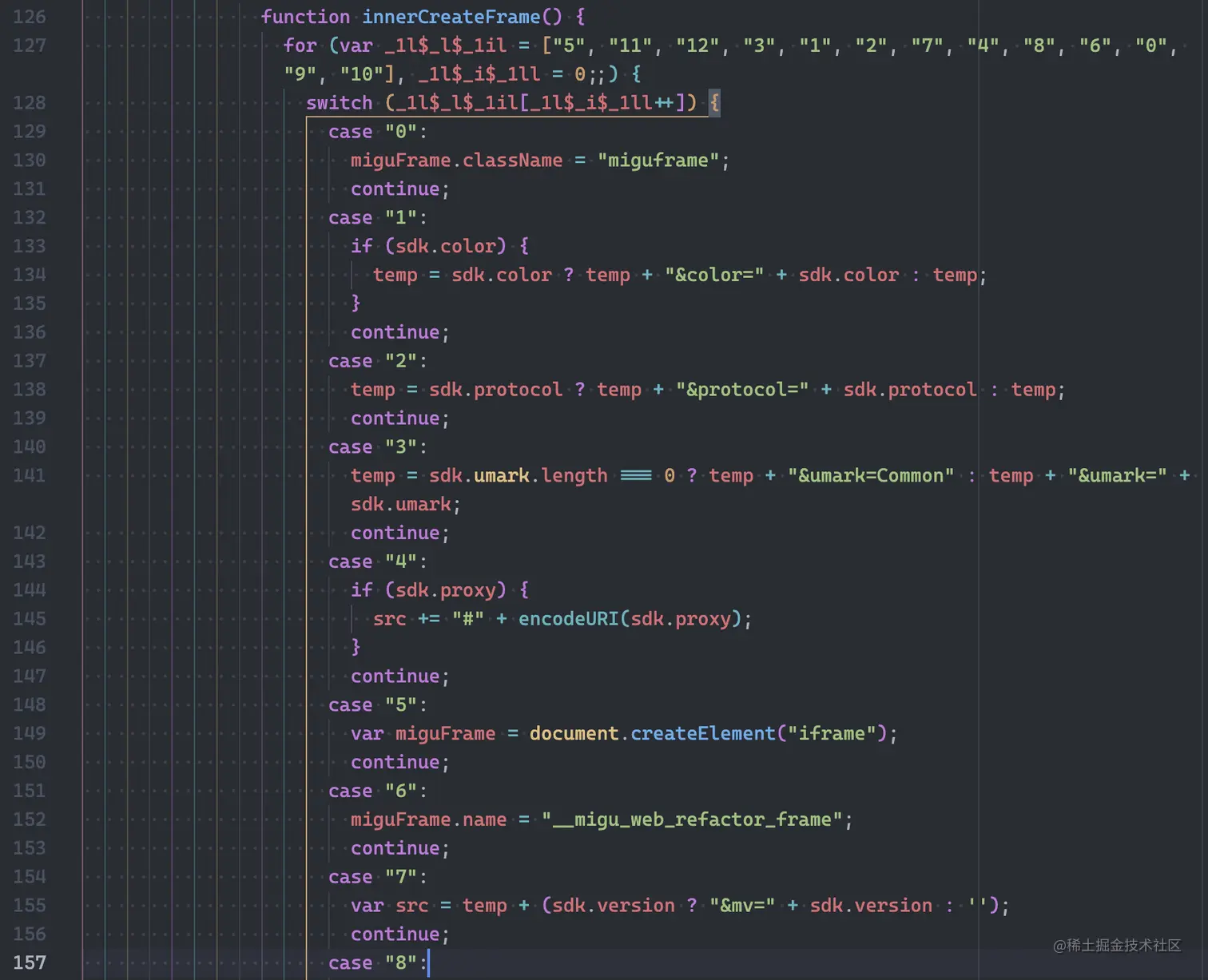Click sdk.umark.length on line 141
This screenshot has height=980, width=1208.
coord(519,476)
